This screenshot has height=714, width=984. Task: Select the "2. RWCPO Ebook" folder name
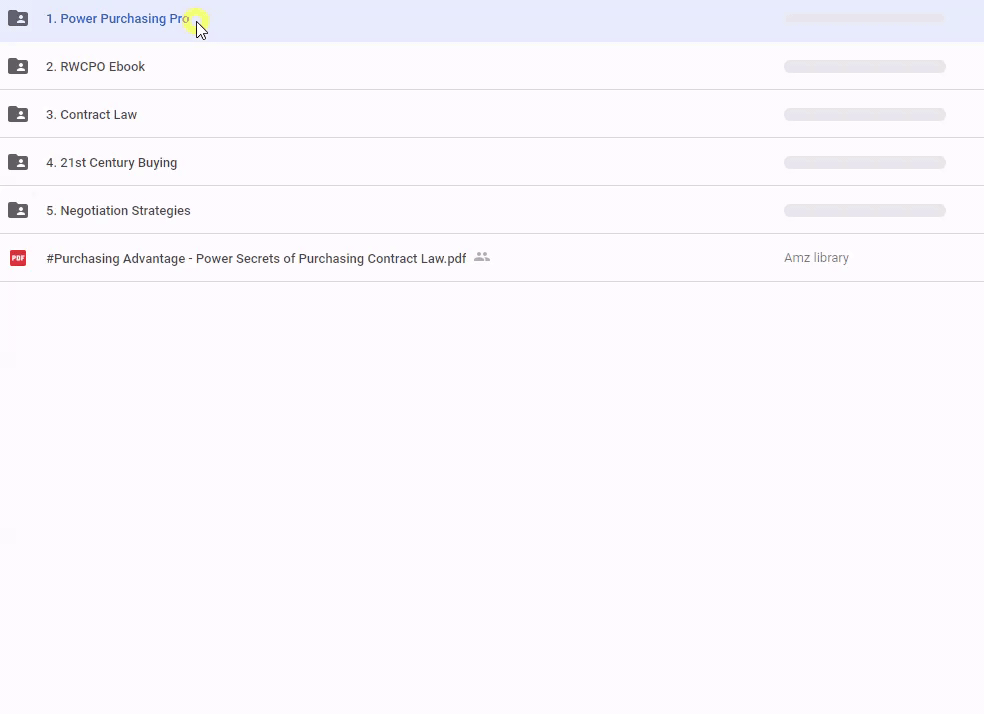click(x=95, y=67)
